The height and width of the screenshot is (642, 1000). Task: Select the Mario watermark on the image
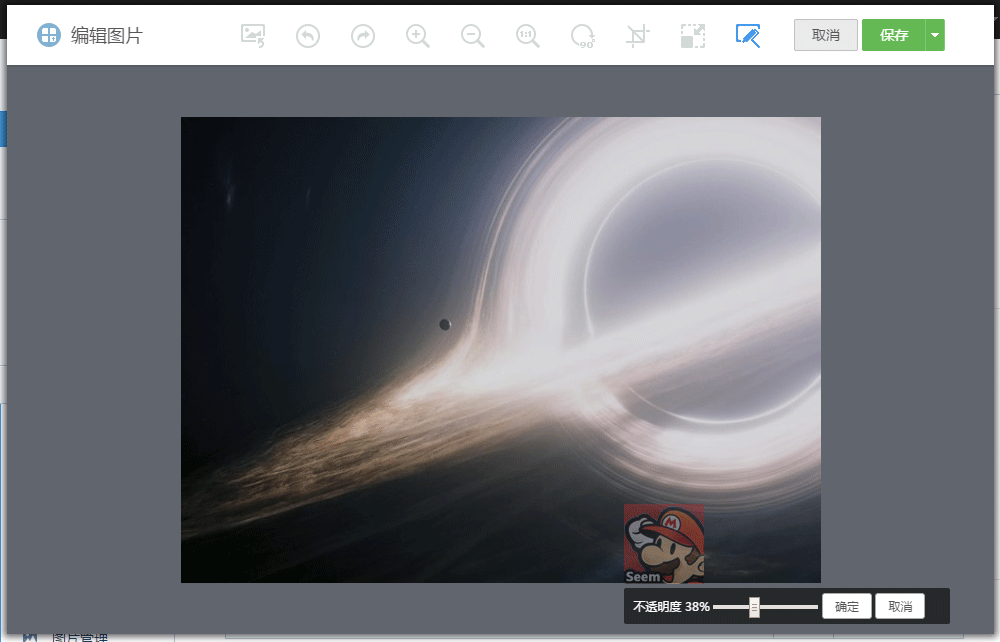(x=664, y=543)
